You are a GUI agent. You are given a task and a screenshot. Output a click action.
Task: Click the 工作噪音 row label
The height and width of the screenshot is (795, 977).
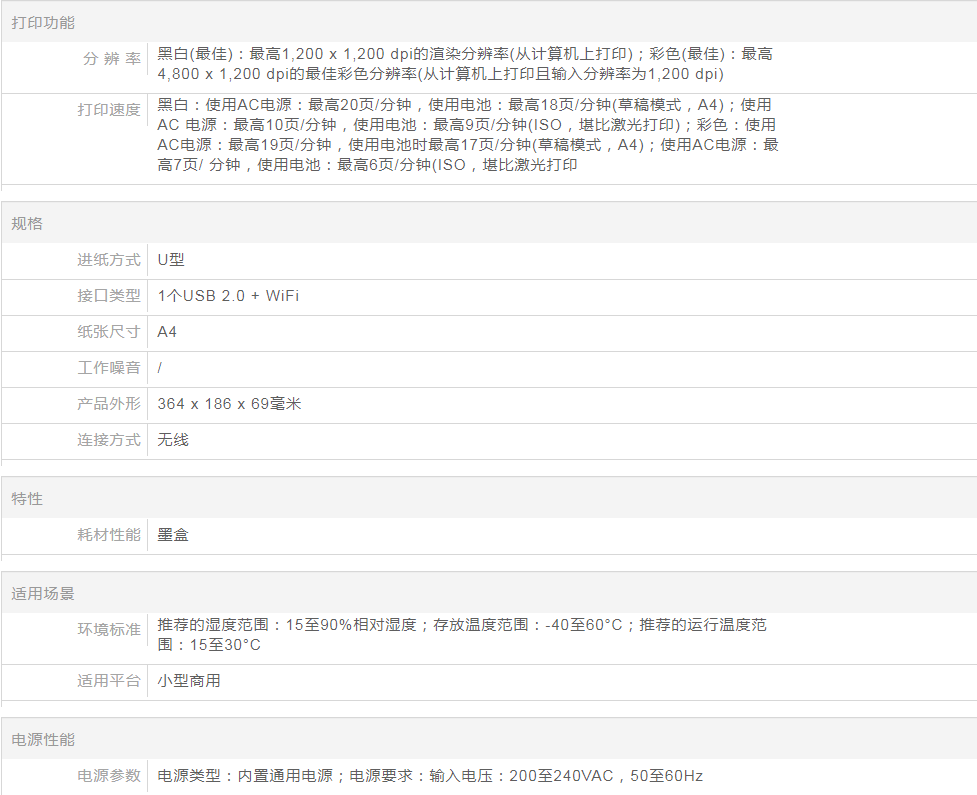[x=109, y=368]
